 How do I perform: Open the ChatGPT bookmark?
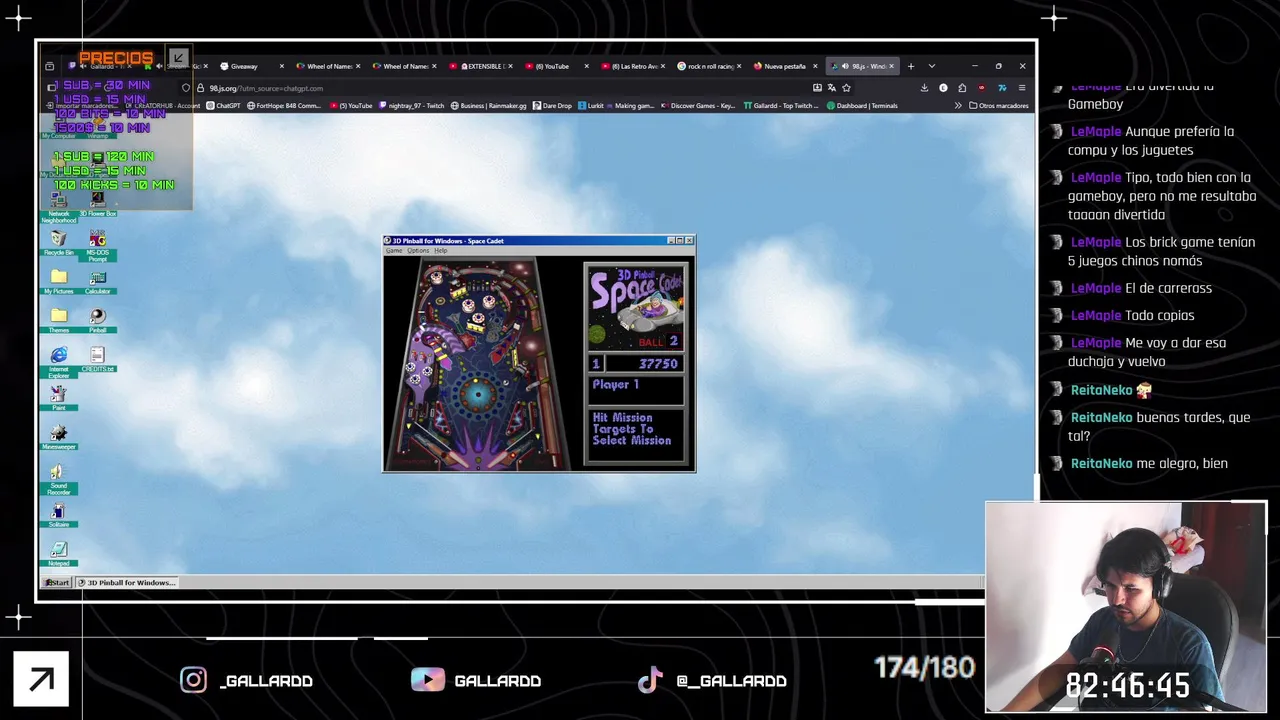[x=223, y=105]
